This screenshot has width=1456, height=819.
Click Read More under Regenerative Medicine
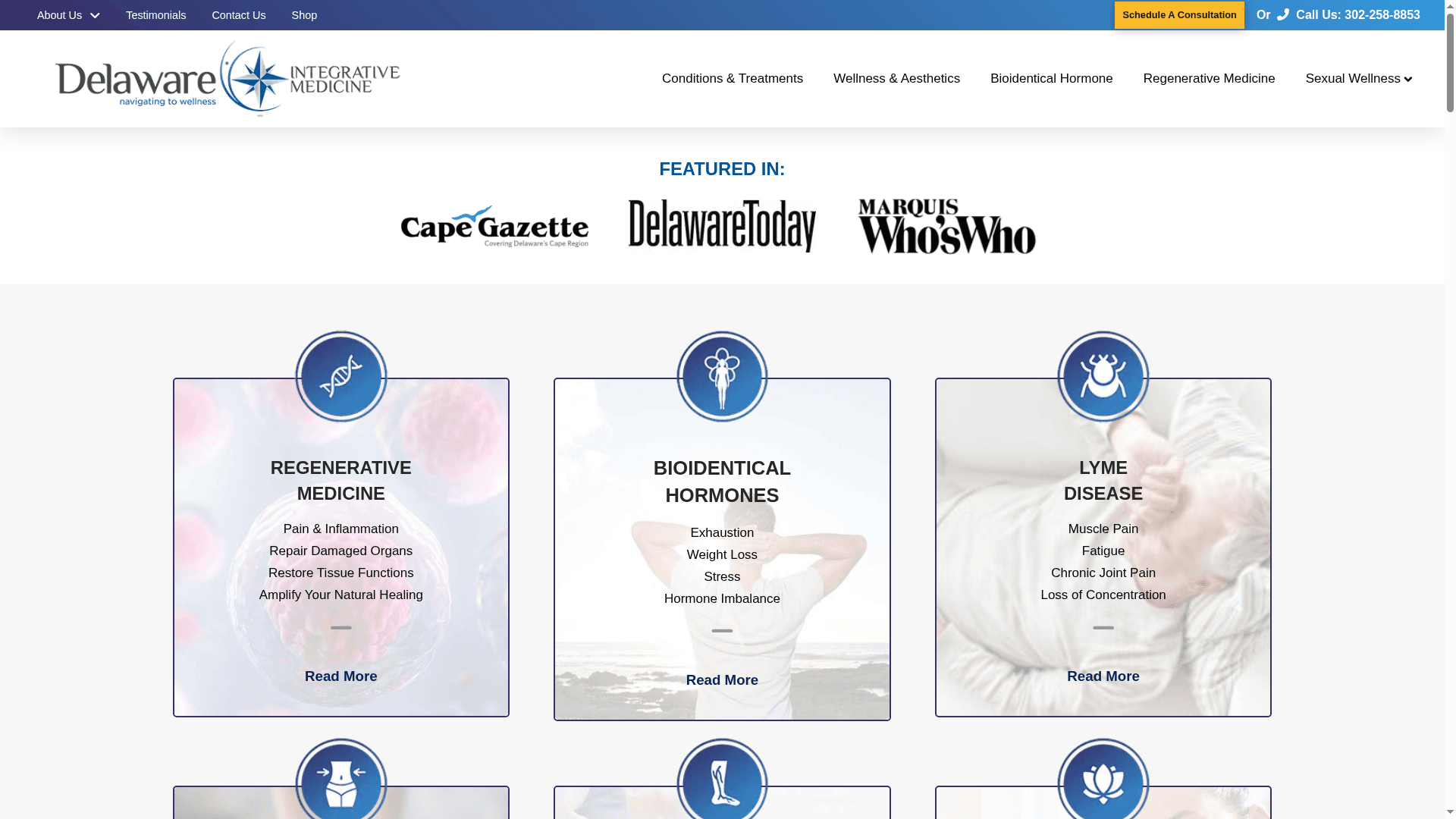(x=340, y=676)
